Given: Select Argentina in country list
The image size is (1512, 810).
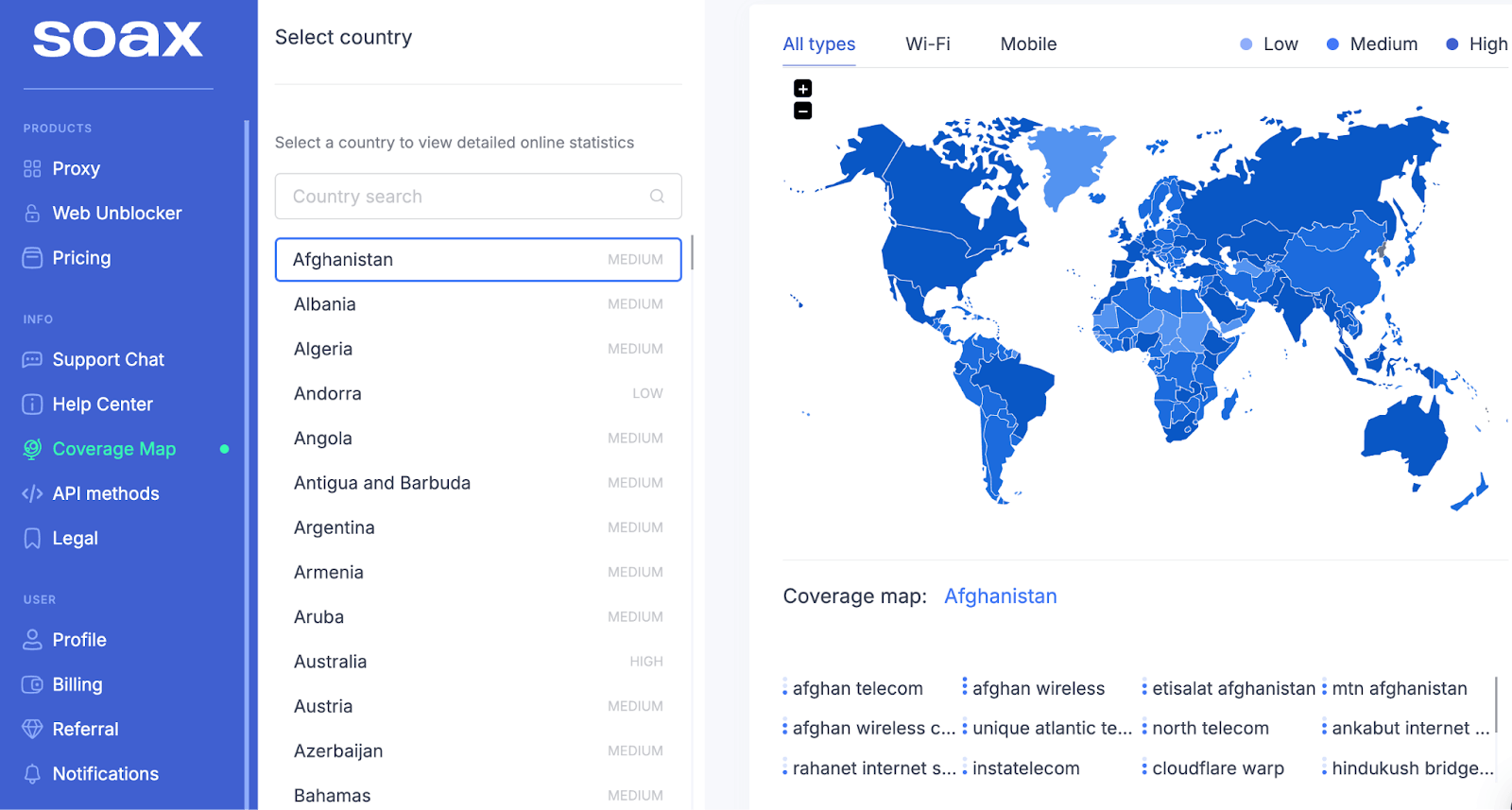Looking at the screenshot, I should (x=478, y=527).
